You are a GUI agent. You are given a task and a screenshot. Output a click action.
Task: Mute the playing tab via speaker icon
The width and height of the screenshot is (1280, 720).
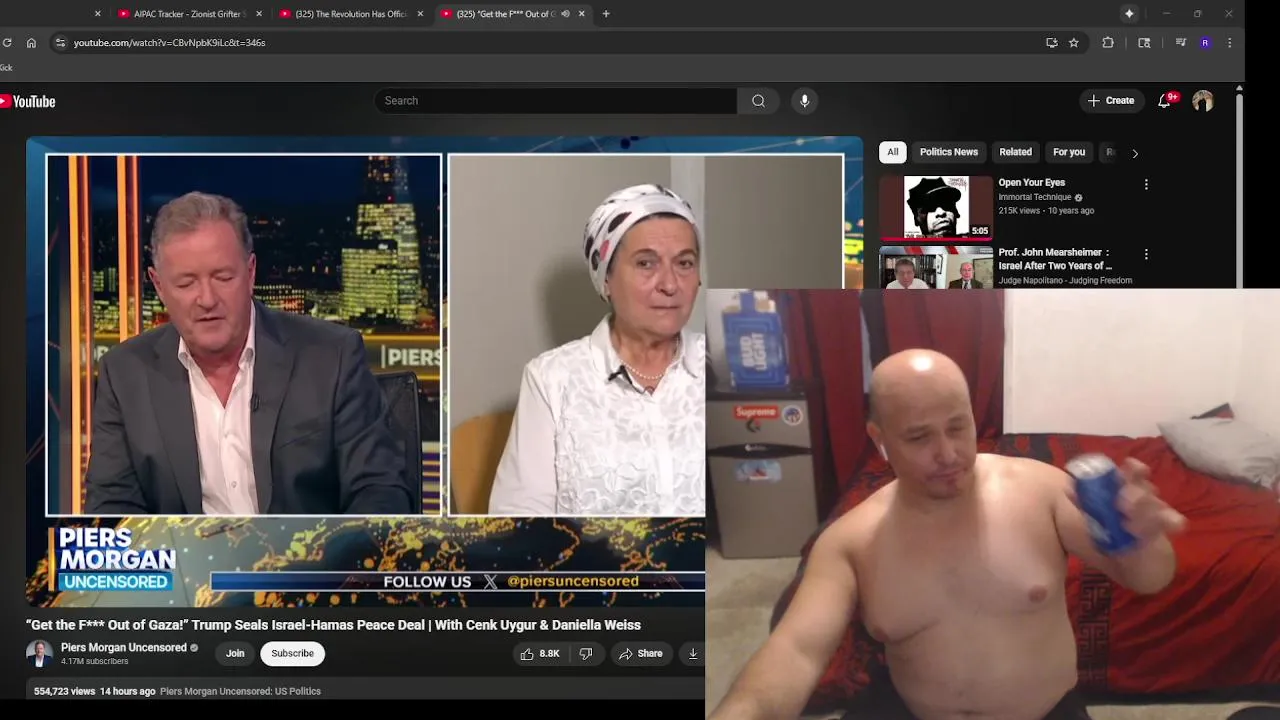565,14
